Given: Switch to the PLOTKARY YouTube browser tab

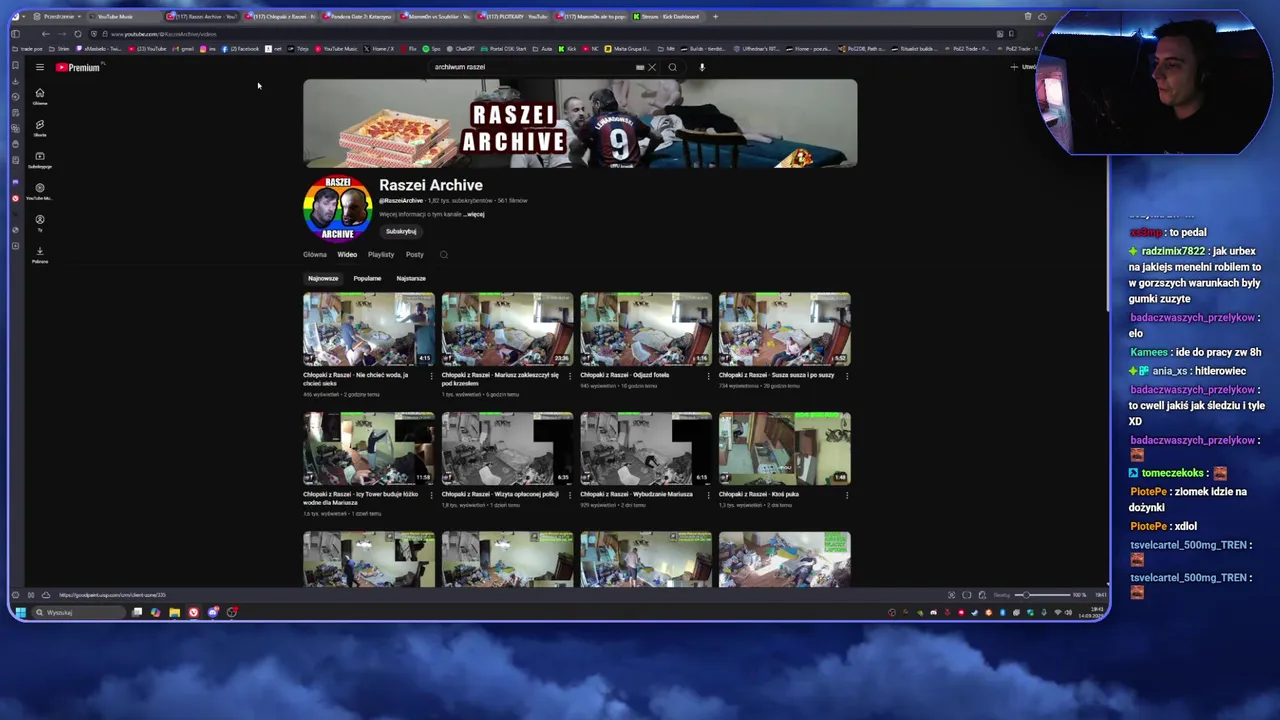Looking at the screenshot, I should (x=514, y=16).
